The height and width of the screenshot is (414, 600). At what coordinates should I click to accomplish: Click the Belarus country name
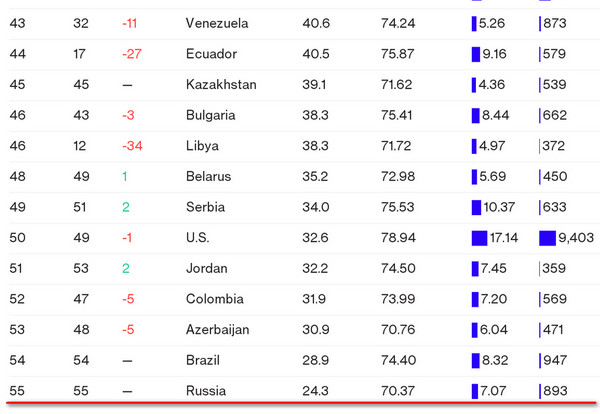pyautogui.click(x=208, y=177)
